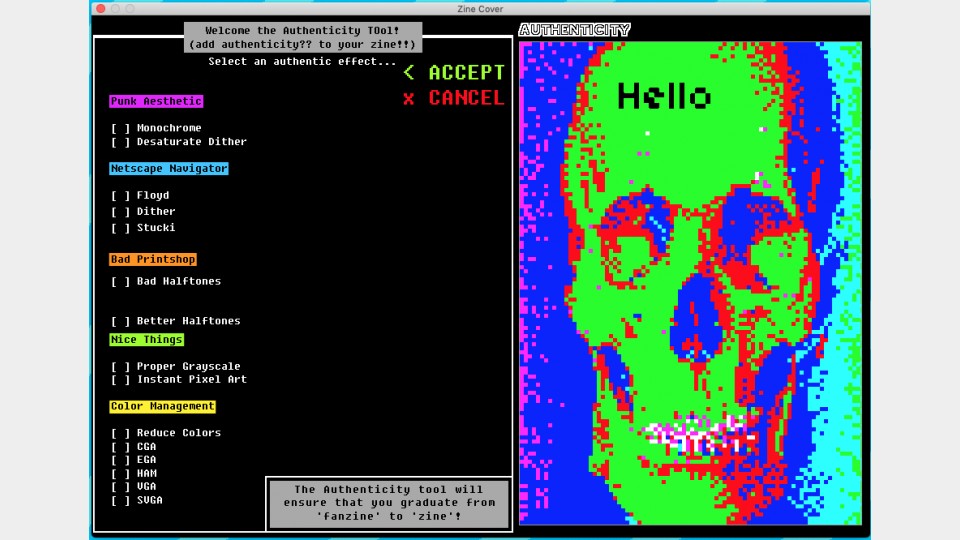Check the VGA option
Viewport: 960px width, 540px height.
click(x=121, y=487)
